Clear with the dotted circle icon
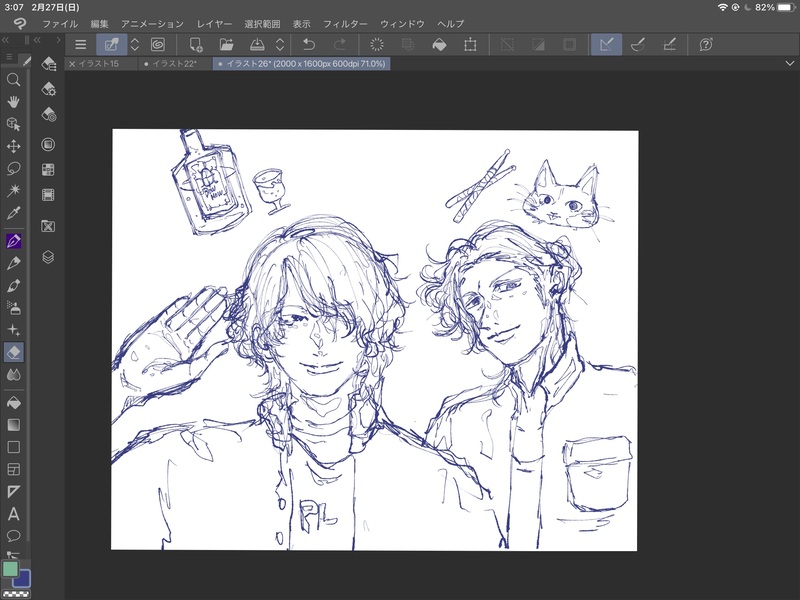800x600 pixels. click(377, 44)
